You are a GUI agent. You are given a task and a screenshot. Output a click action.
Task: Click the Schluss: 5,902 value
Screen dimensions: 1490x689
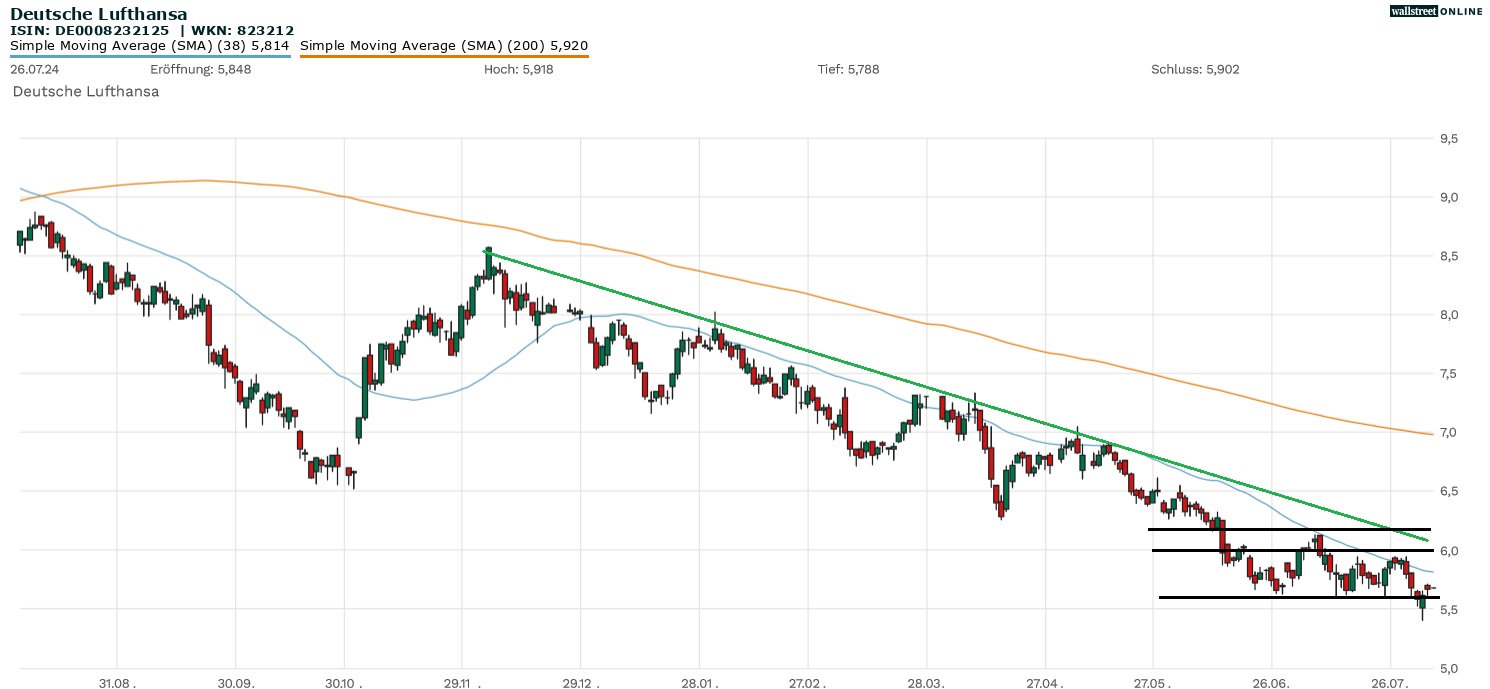point(1195,69)
